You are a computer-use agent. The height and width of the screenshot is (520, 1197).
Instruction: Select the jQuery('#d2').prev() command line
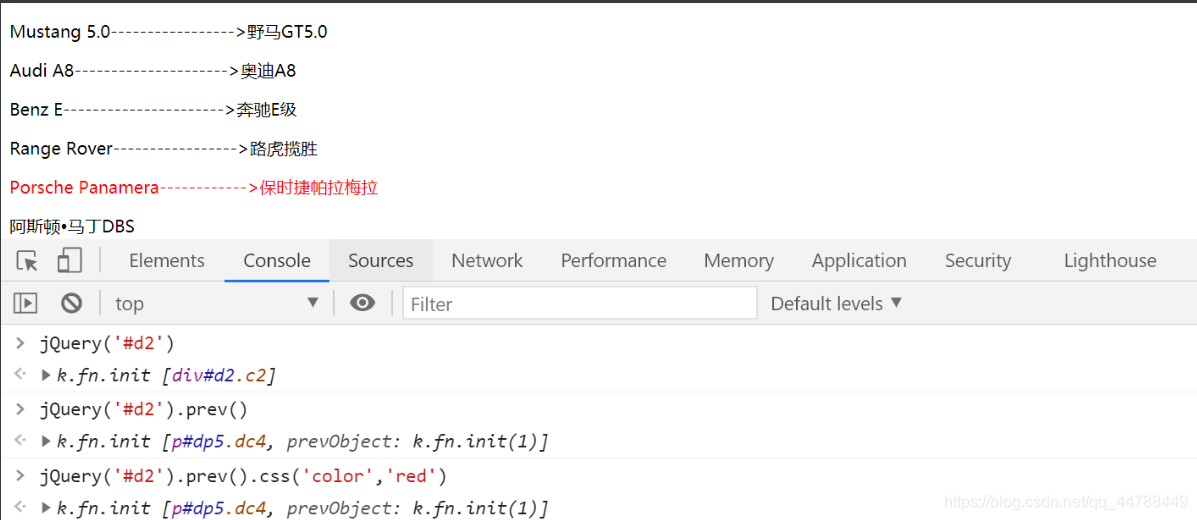click(144, 409)
